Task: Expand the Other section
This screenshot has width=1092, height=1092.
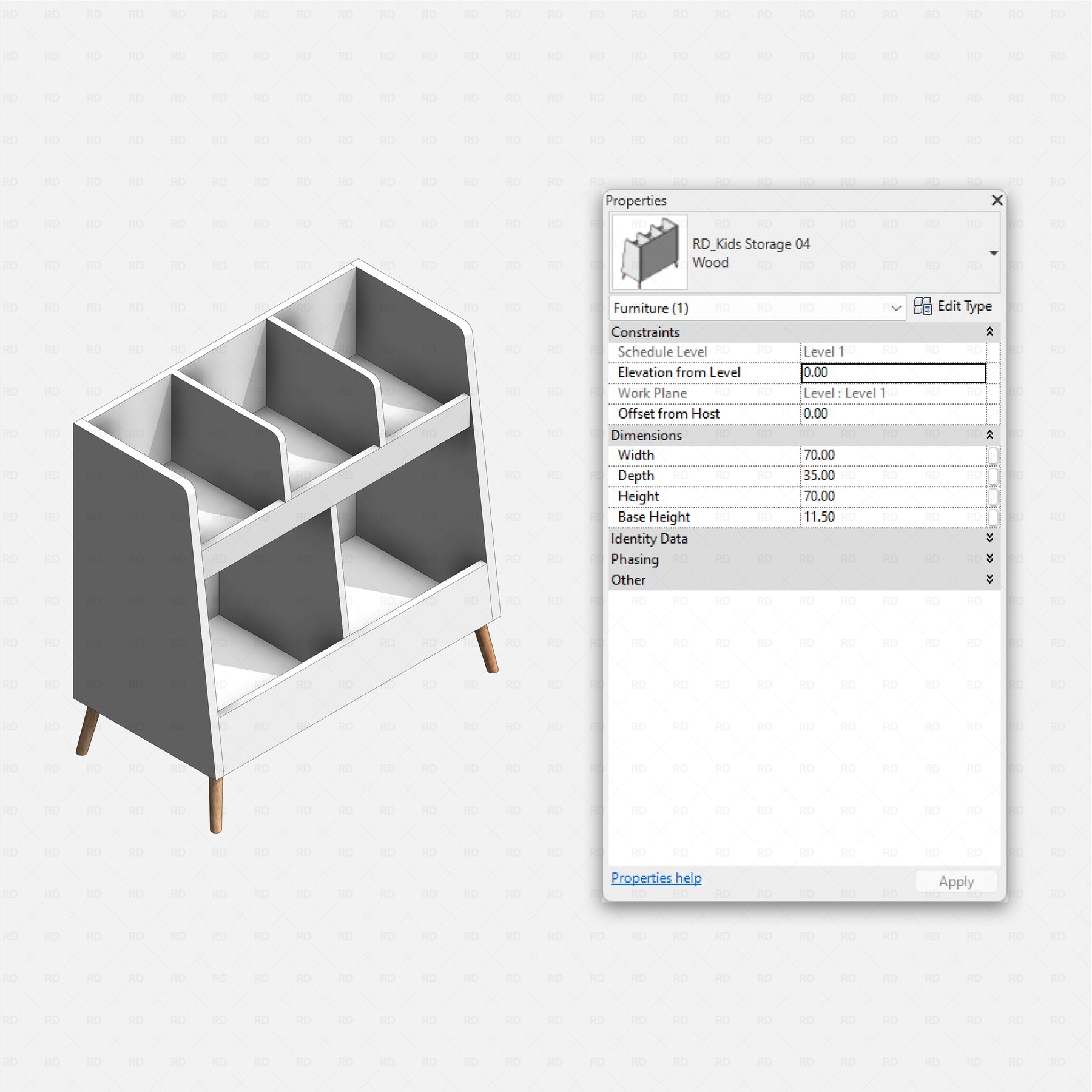Action: 989,579
